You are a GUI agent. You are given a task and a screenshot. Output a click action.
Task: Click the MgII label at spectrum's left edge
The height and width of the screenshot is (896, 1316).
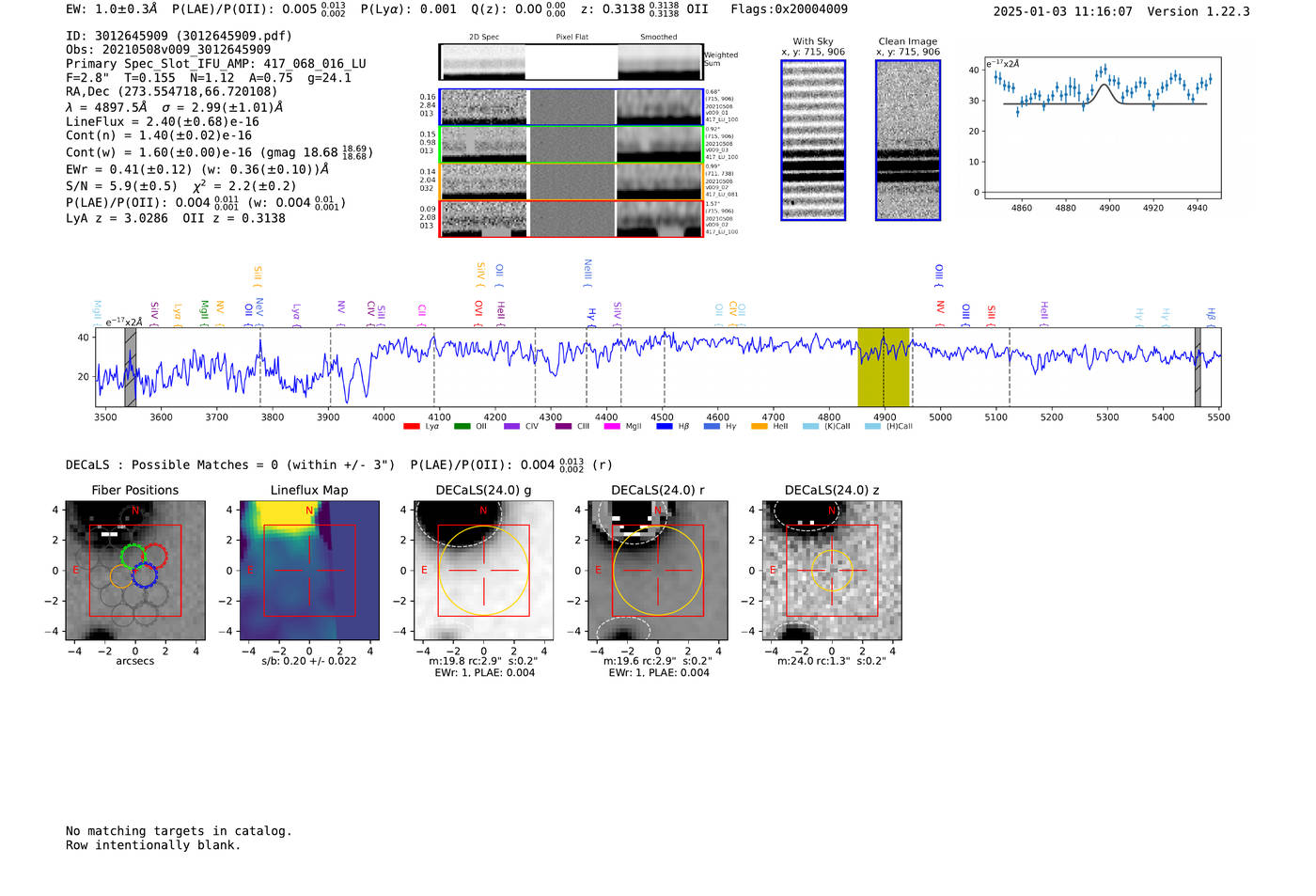pyautogui.click(x=97, y=311)
